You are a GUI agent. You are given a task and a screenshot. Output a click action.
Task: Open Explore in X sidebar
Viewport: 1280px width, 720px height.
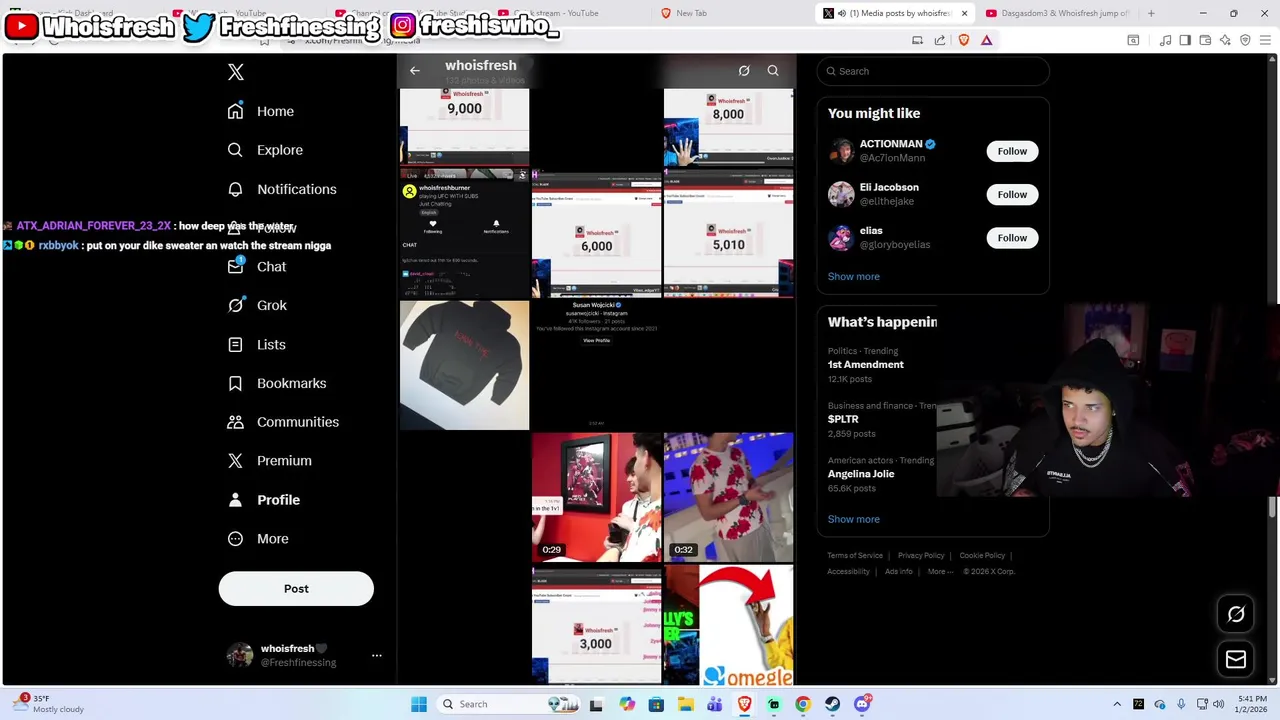pyautogui.click(x=265, y=150)
